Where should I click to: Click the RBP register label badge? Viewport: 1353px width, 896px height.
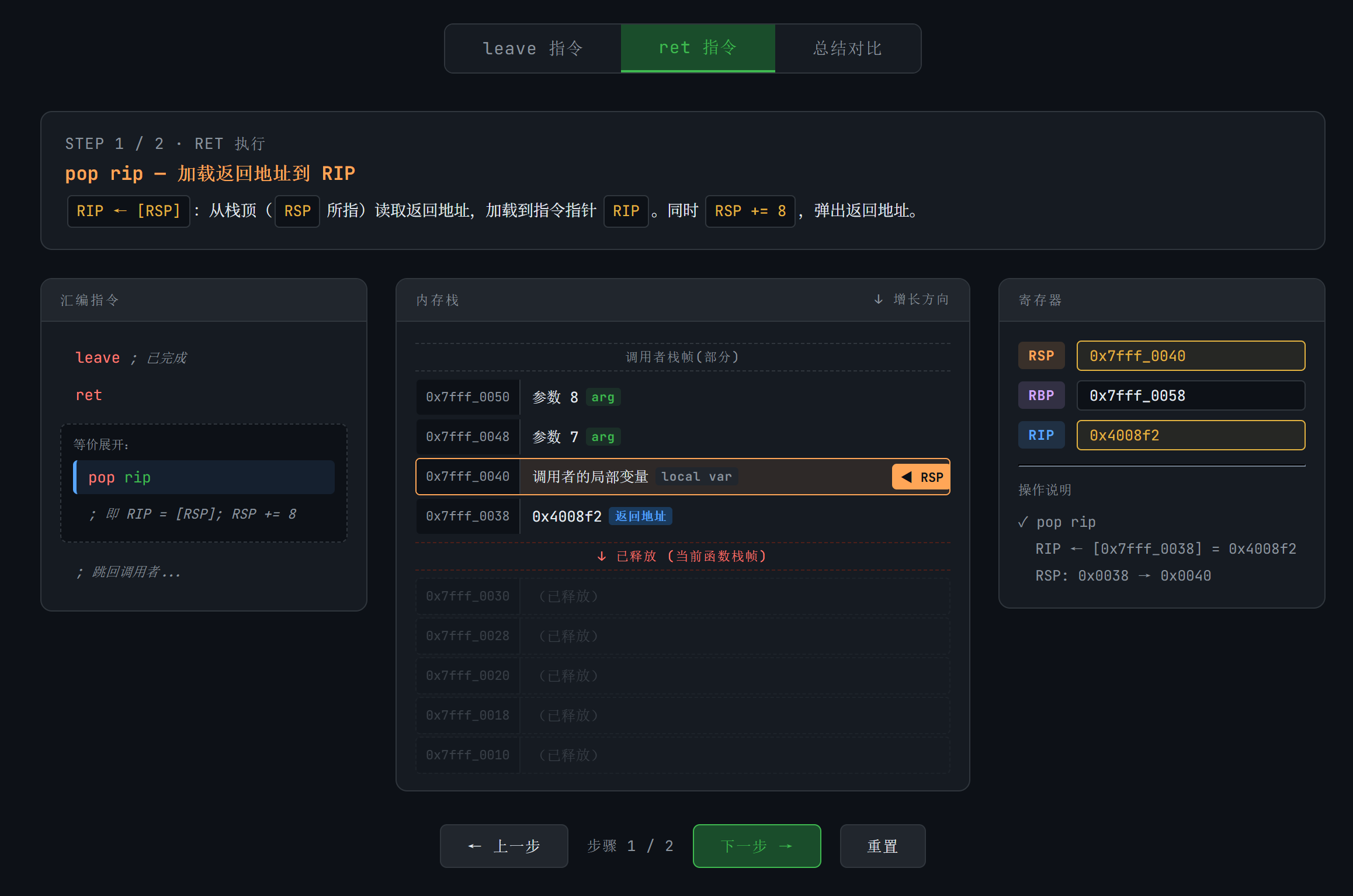pos(1041,395)
